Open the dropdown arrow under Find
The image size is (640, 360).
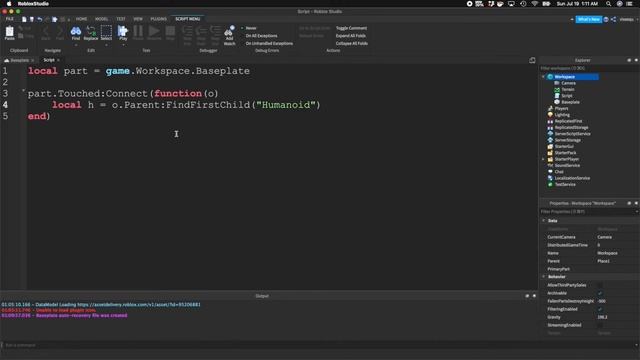[x=76, y=45]
